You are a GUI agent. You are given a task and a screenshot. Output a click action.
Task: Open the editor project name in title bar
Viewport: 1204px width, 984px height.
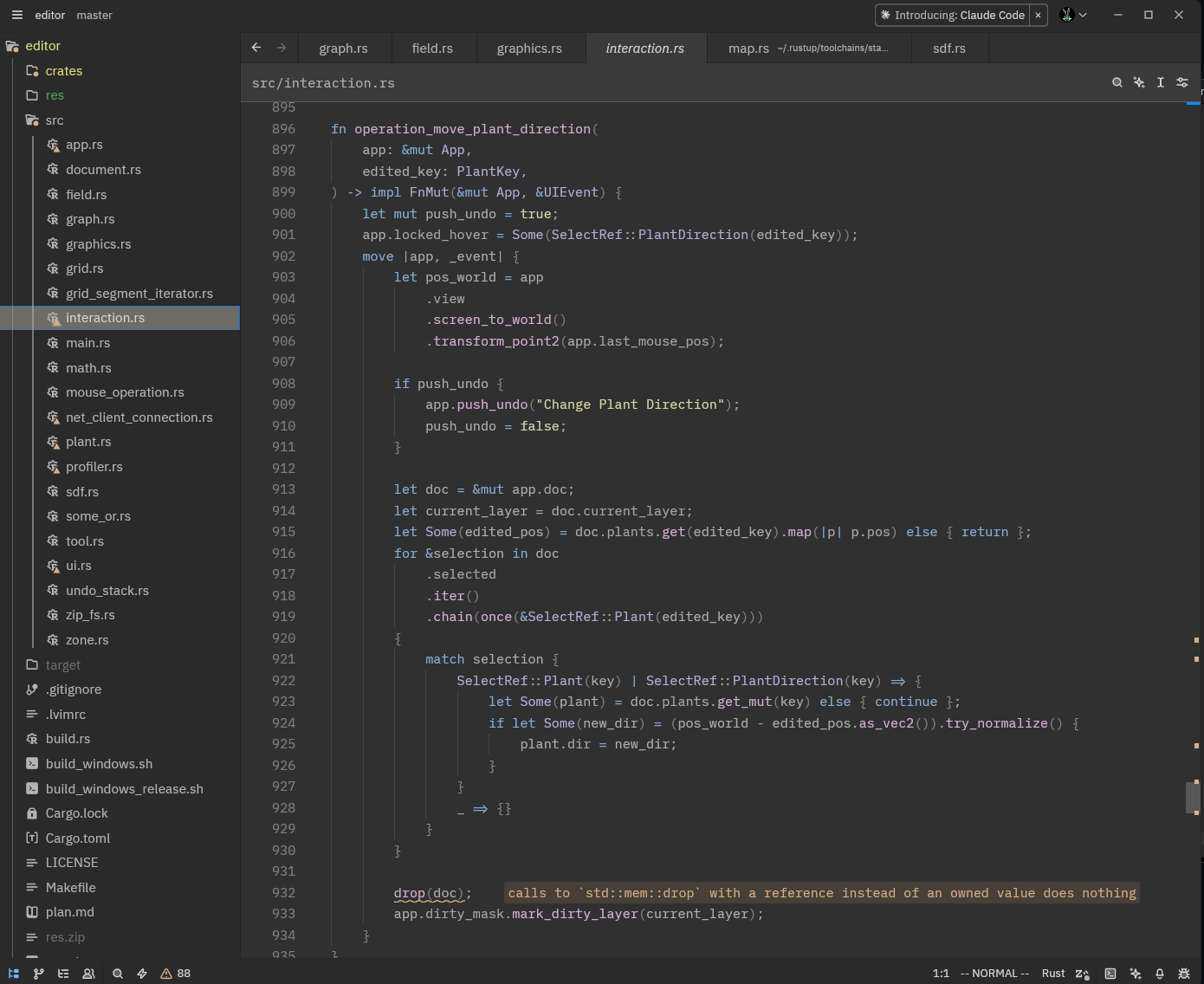(50, 15)
